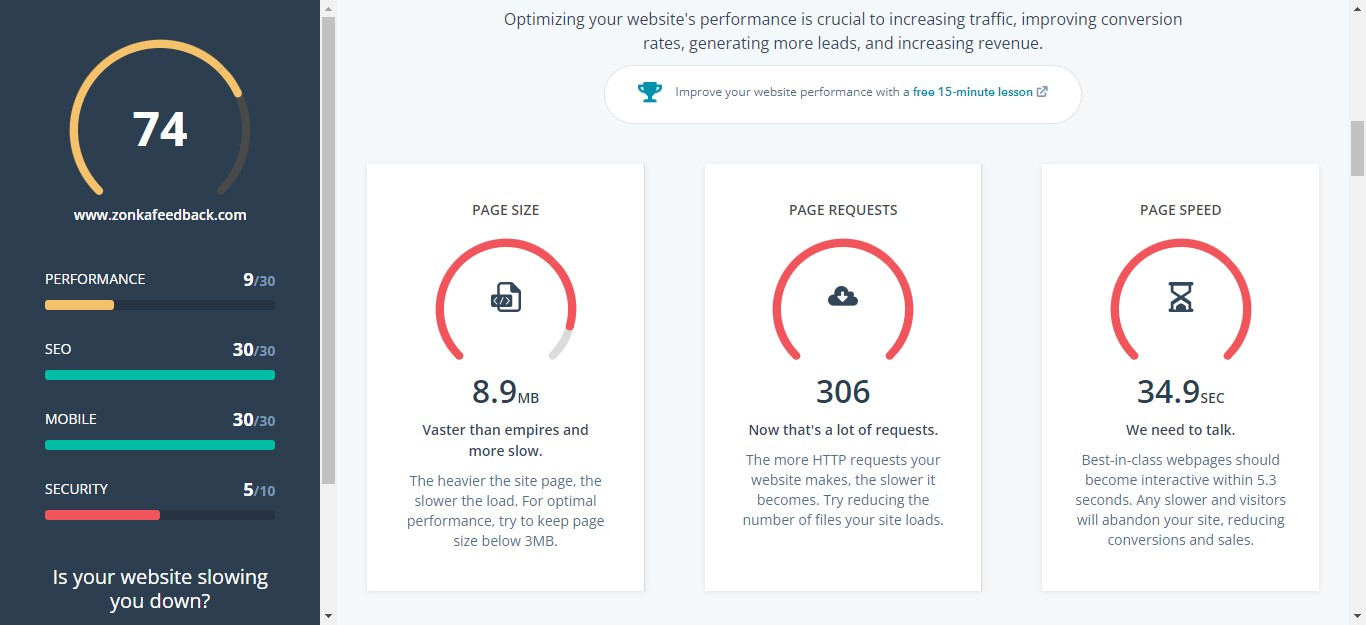1366x625 pixels.
Task: Select the MOBILE score section
Action: point(160,430)
